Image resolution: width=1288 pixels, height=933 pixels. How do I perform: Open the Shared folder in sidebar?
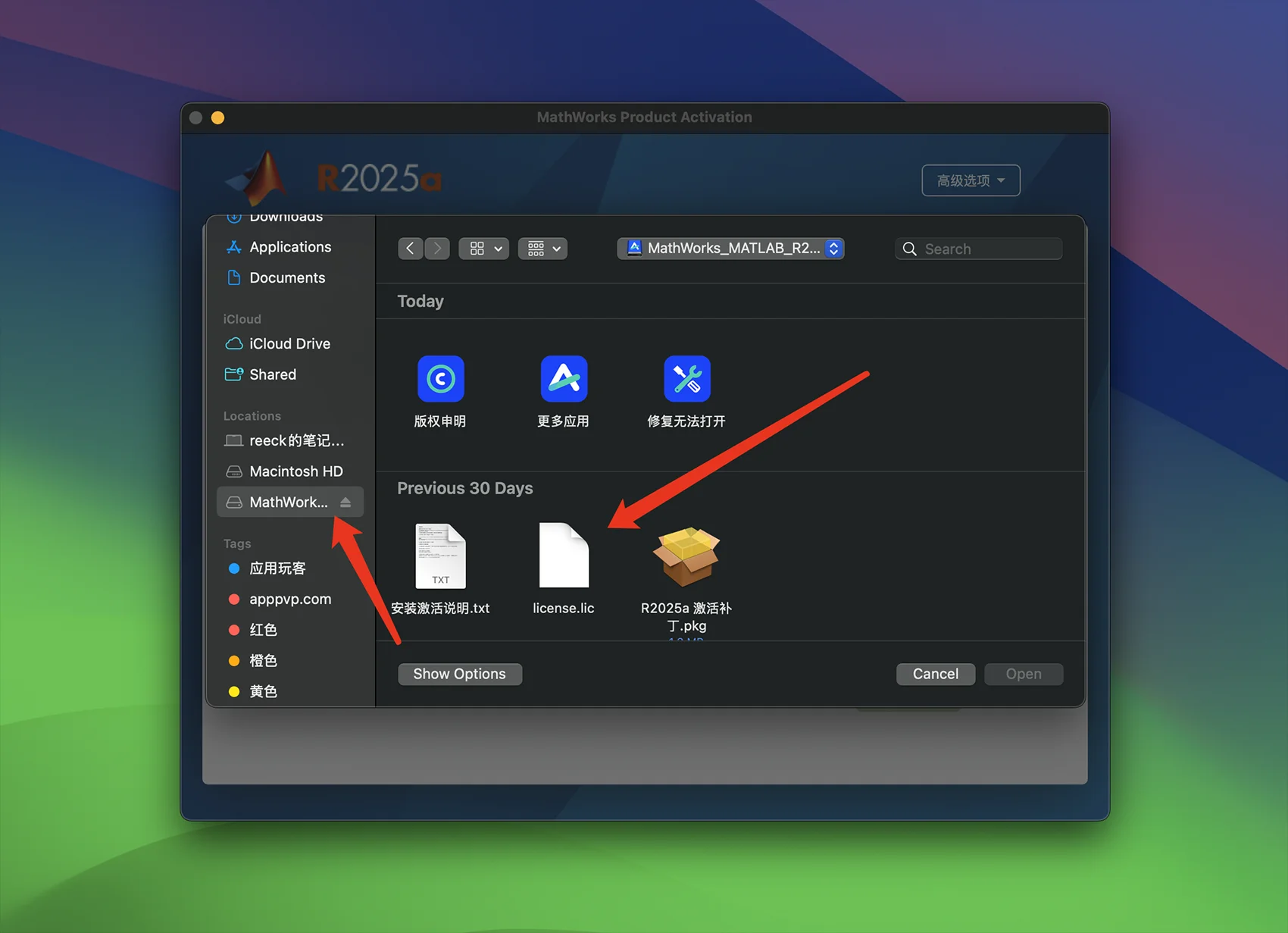[290, 374]
